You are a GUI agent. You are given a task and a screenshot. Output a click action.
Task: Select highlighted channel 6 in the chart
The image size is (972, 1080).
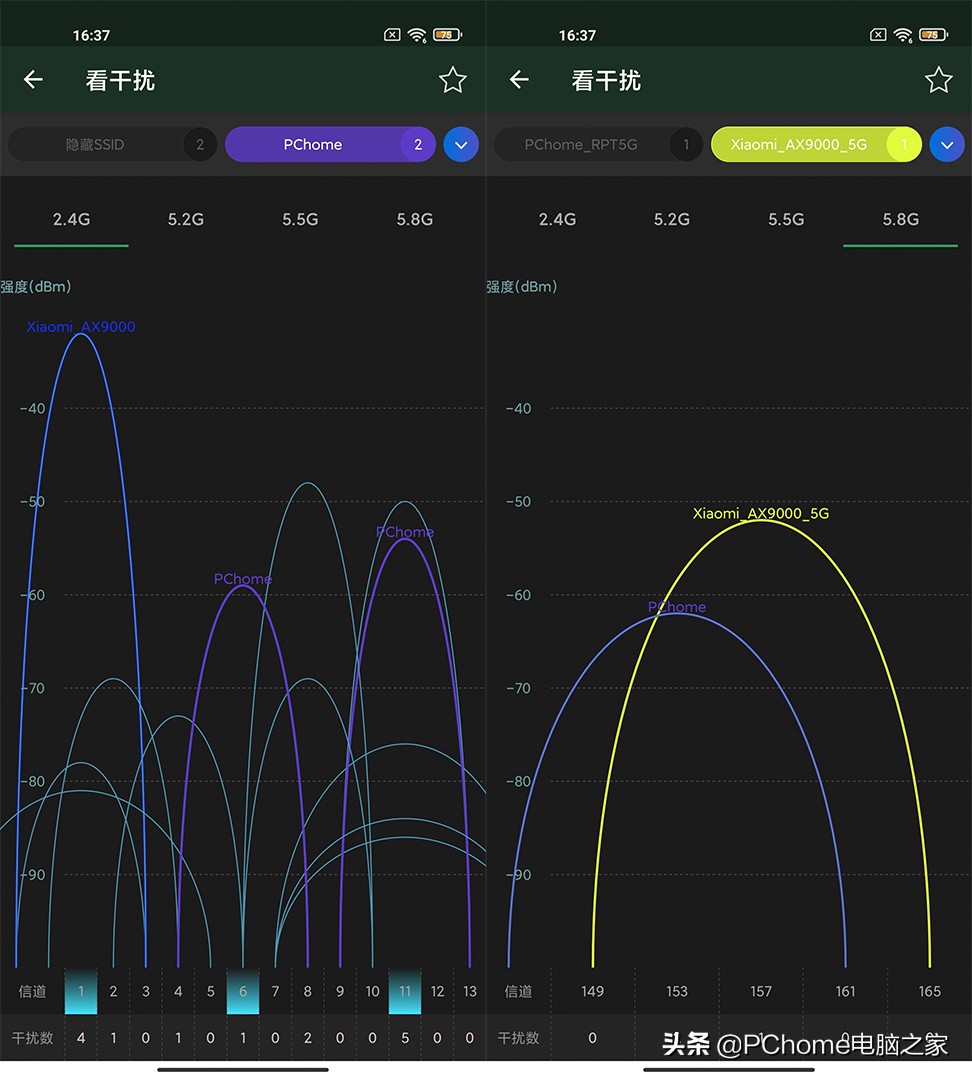(x=242, y=991)
